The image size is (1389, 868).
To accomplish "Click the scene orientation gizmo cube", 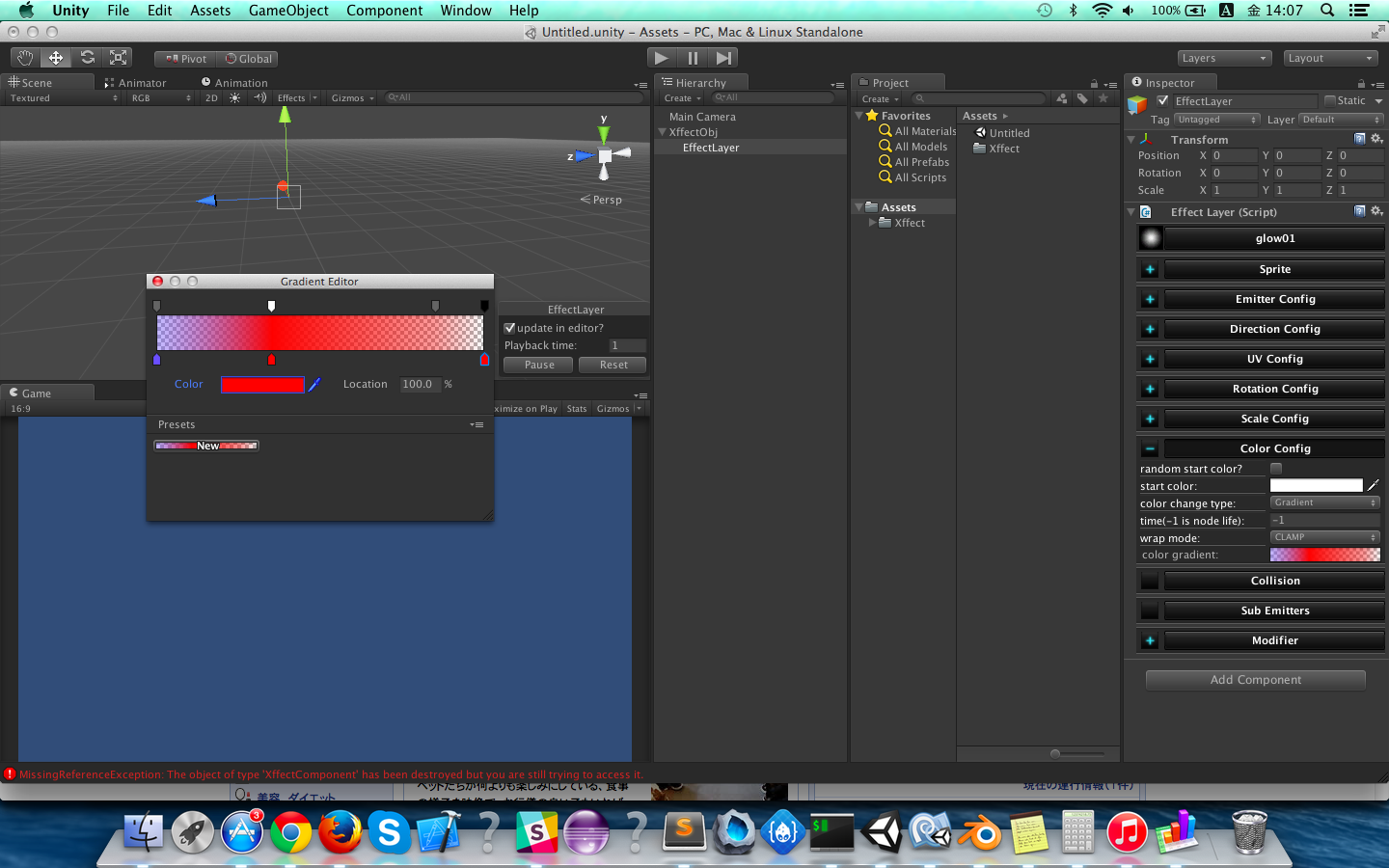I will [x=605, y=155].
